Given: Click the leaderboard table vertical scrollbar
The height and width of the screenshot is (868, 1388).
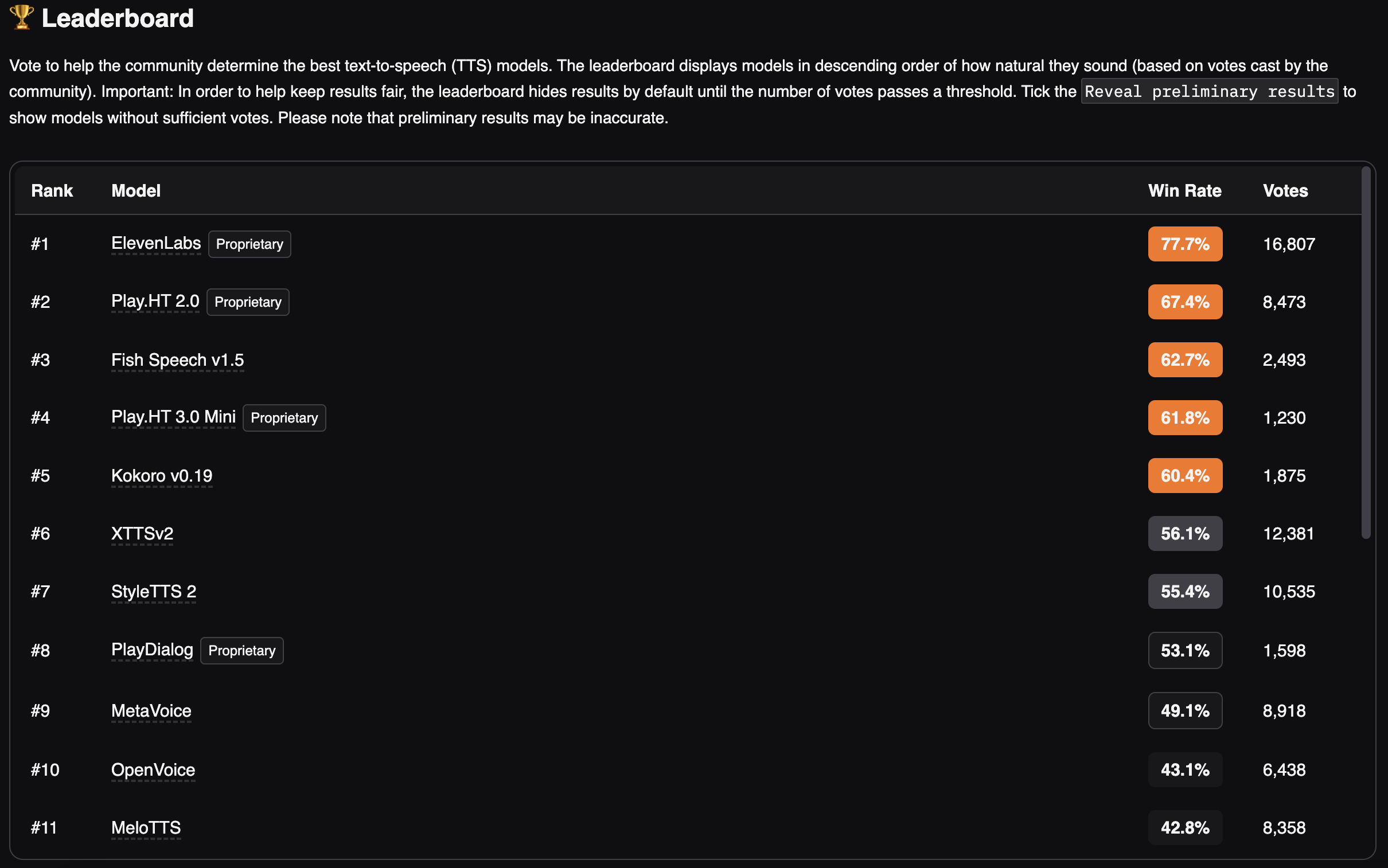Looking at the screenshot, I should pyautogui.click(x=1366, y=353).
